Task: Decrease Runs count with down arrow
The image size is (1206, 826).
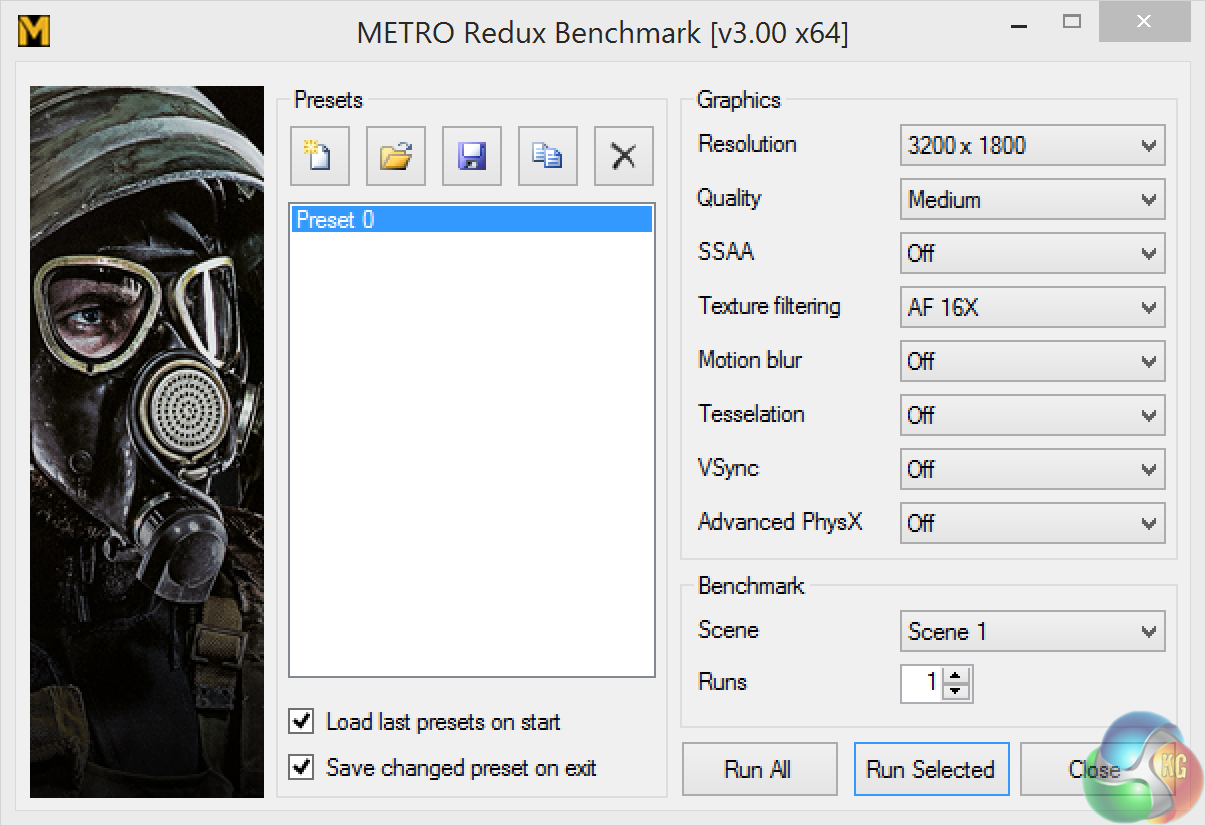Action: (957, 691)
